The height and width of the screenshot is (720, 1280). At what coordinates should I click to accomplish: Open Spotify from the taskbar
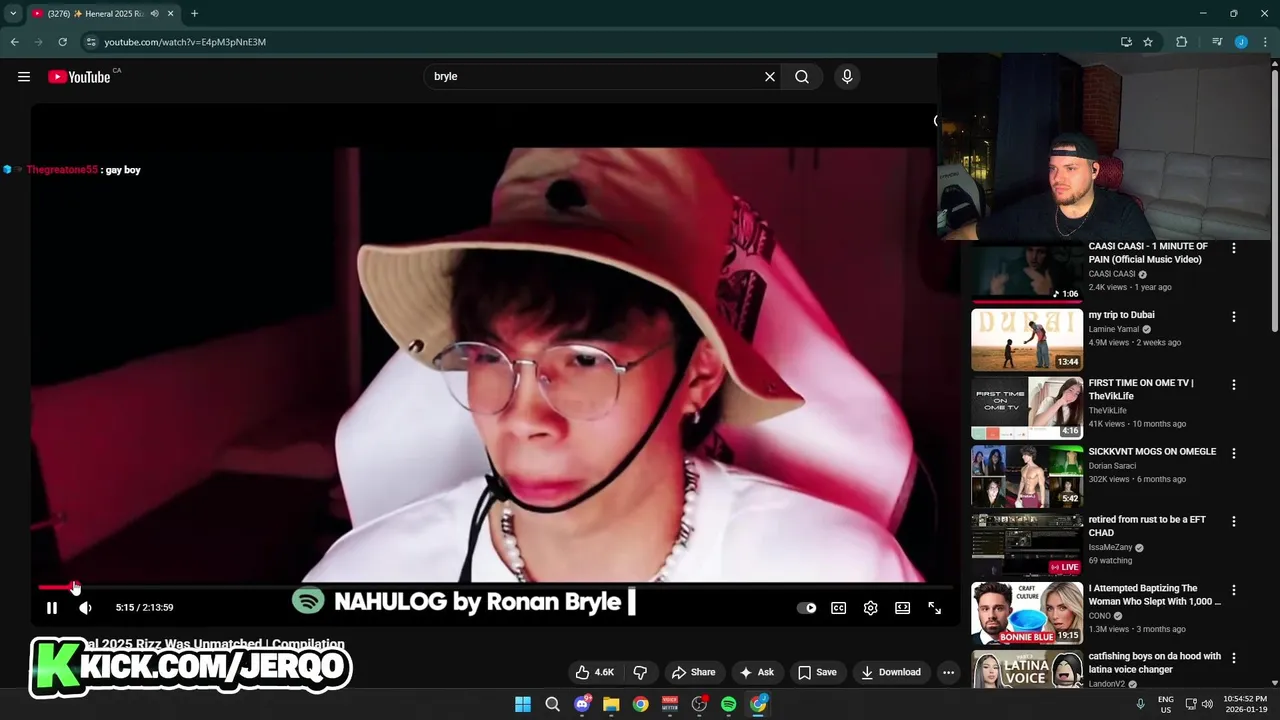click(729, 704)
